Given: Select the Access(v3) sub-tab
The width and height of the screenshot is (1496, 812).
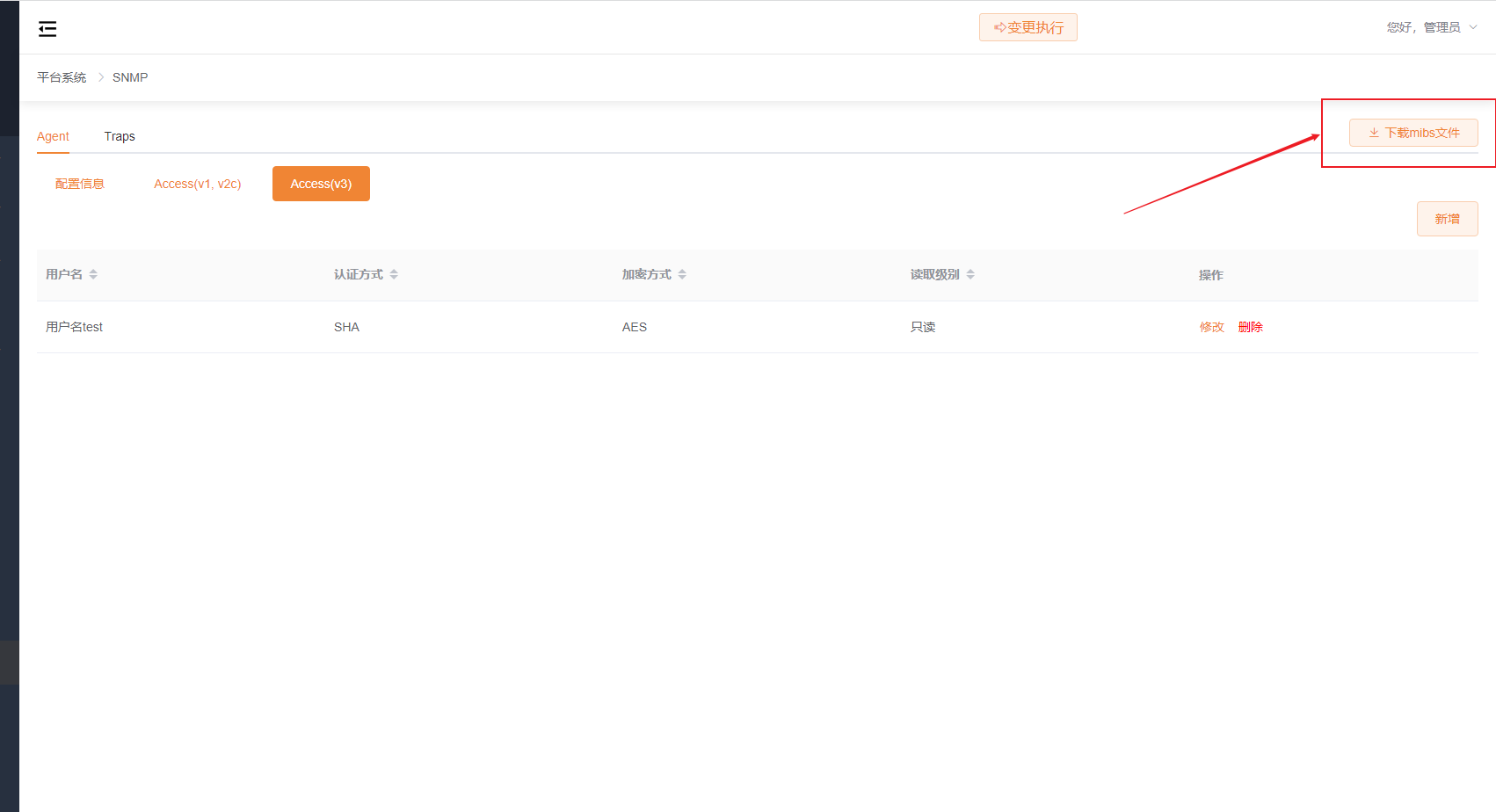Looking at the screenshot, I should (x=321, y=184).
